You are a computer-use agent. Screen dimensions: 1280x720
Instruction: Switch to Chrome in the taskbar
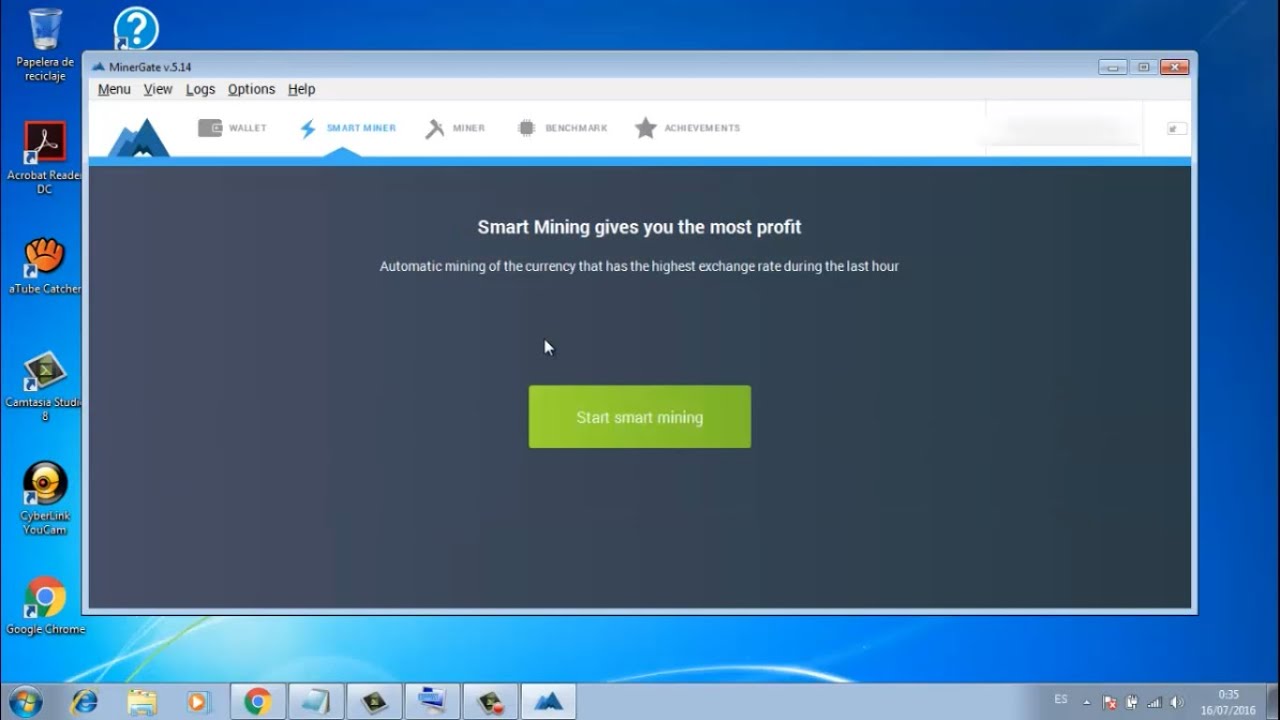click(x=258, y=702)
